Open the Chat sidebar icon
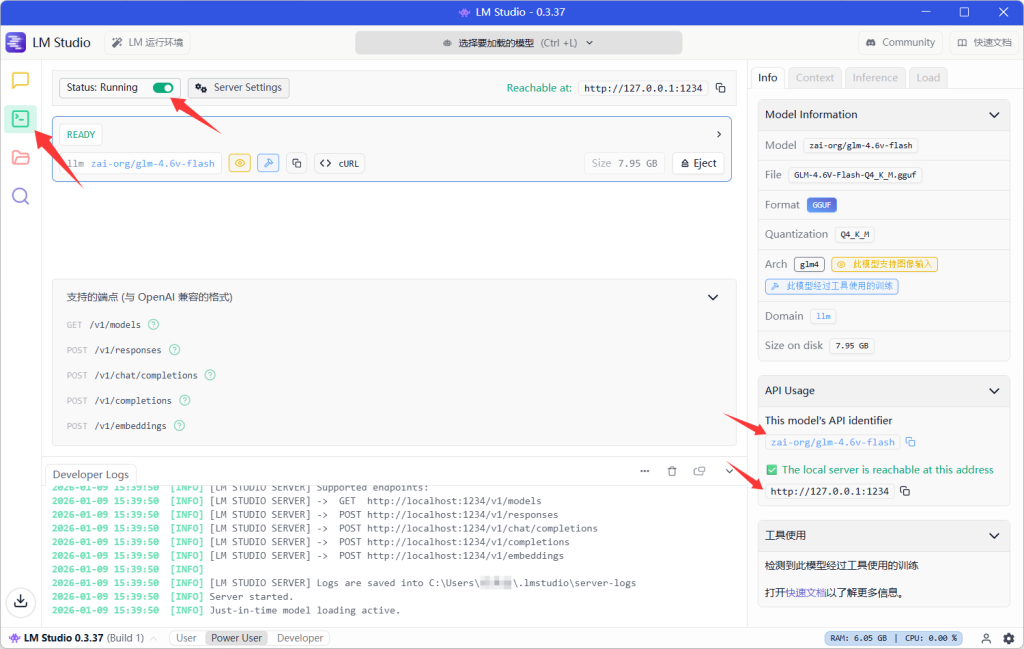Viewport: 1024px width, 649px height. (x=20, y=81)
